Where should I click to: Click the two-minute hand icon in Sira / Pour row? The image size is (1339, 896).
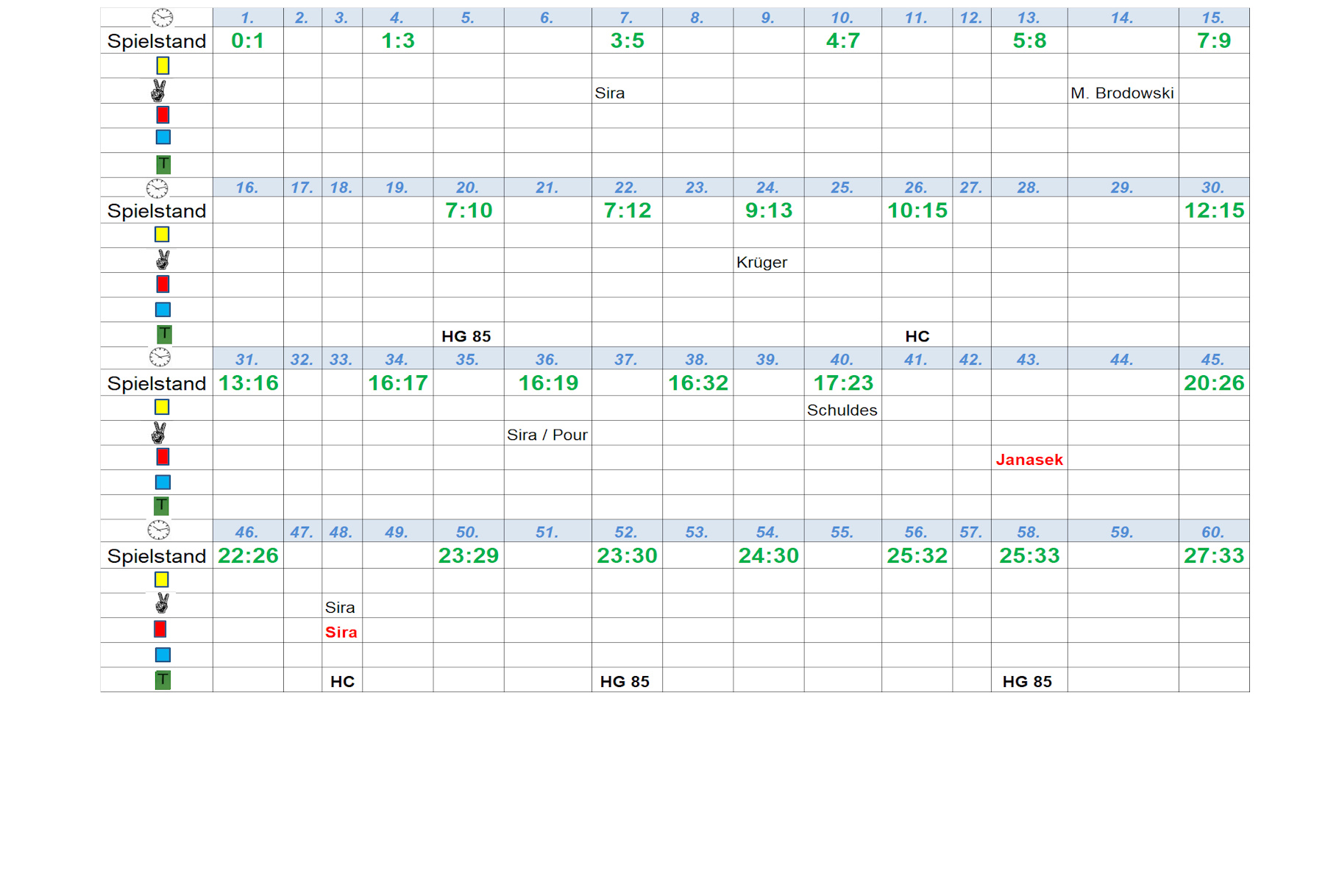pyautogui.click(x=159, y=433)
